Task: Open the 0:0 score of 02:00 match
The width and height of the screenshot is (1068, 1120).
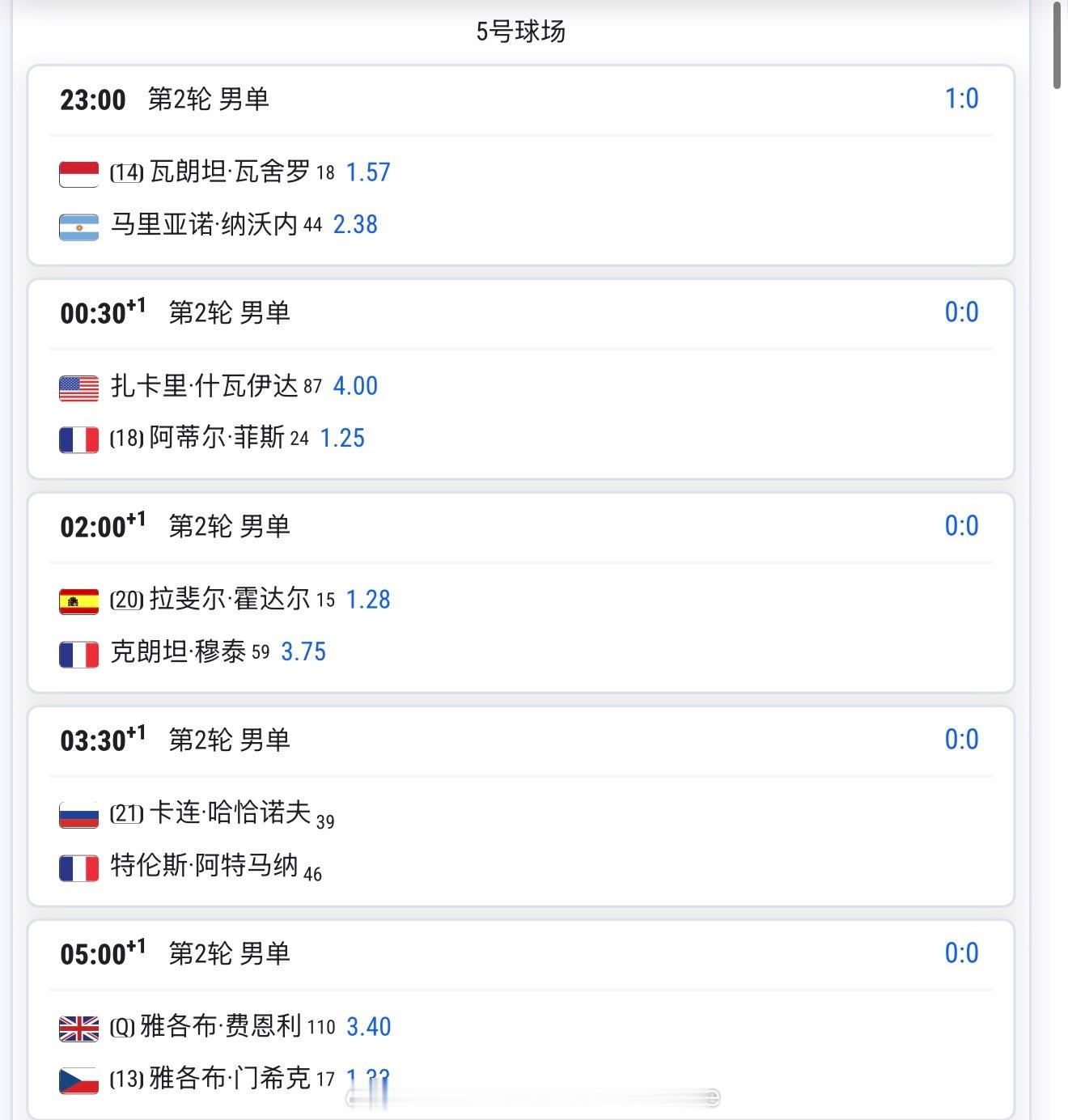Action: 961,526
